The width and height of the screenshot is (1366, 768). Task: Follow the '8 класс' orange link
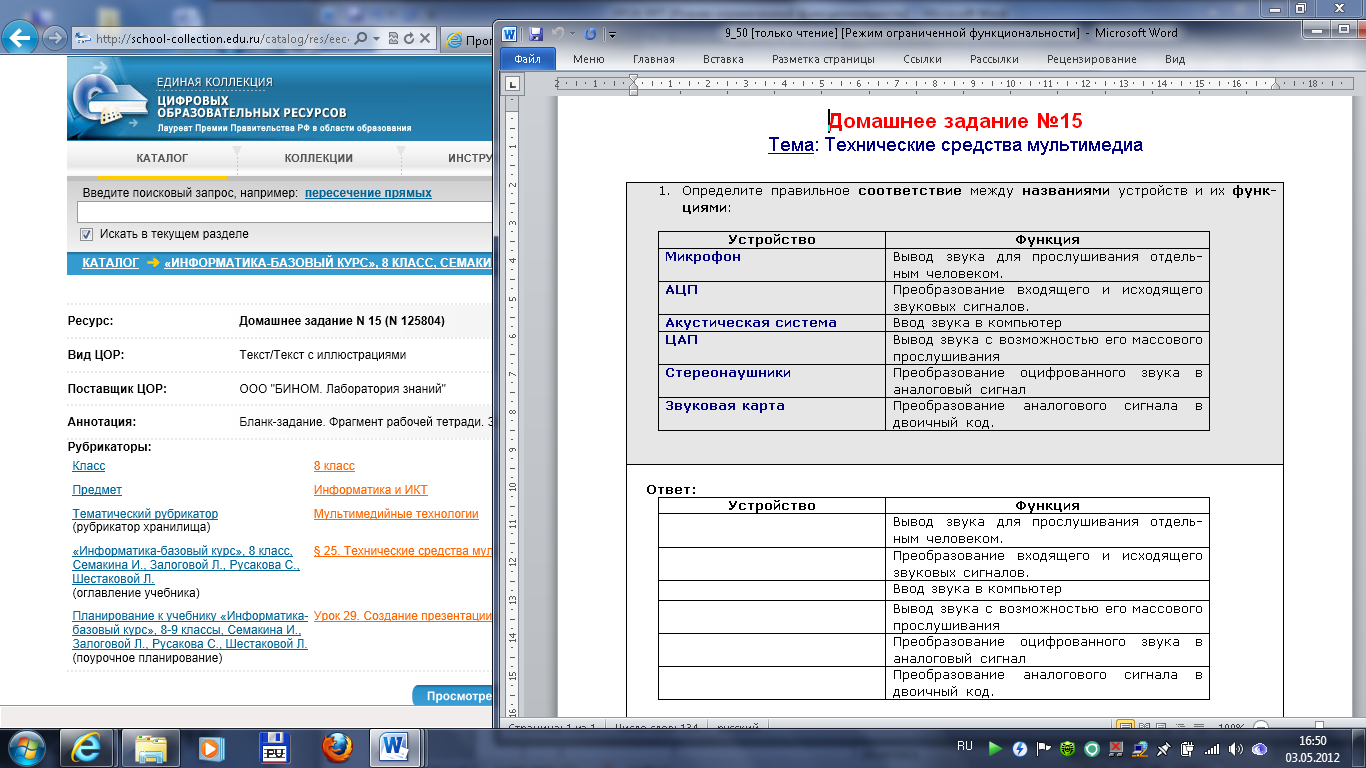click(x=334, y=466)
